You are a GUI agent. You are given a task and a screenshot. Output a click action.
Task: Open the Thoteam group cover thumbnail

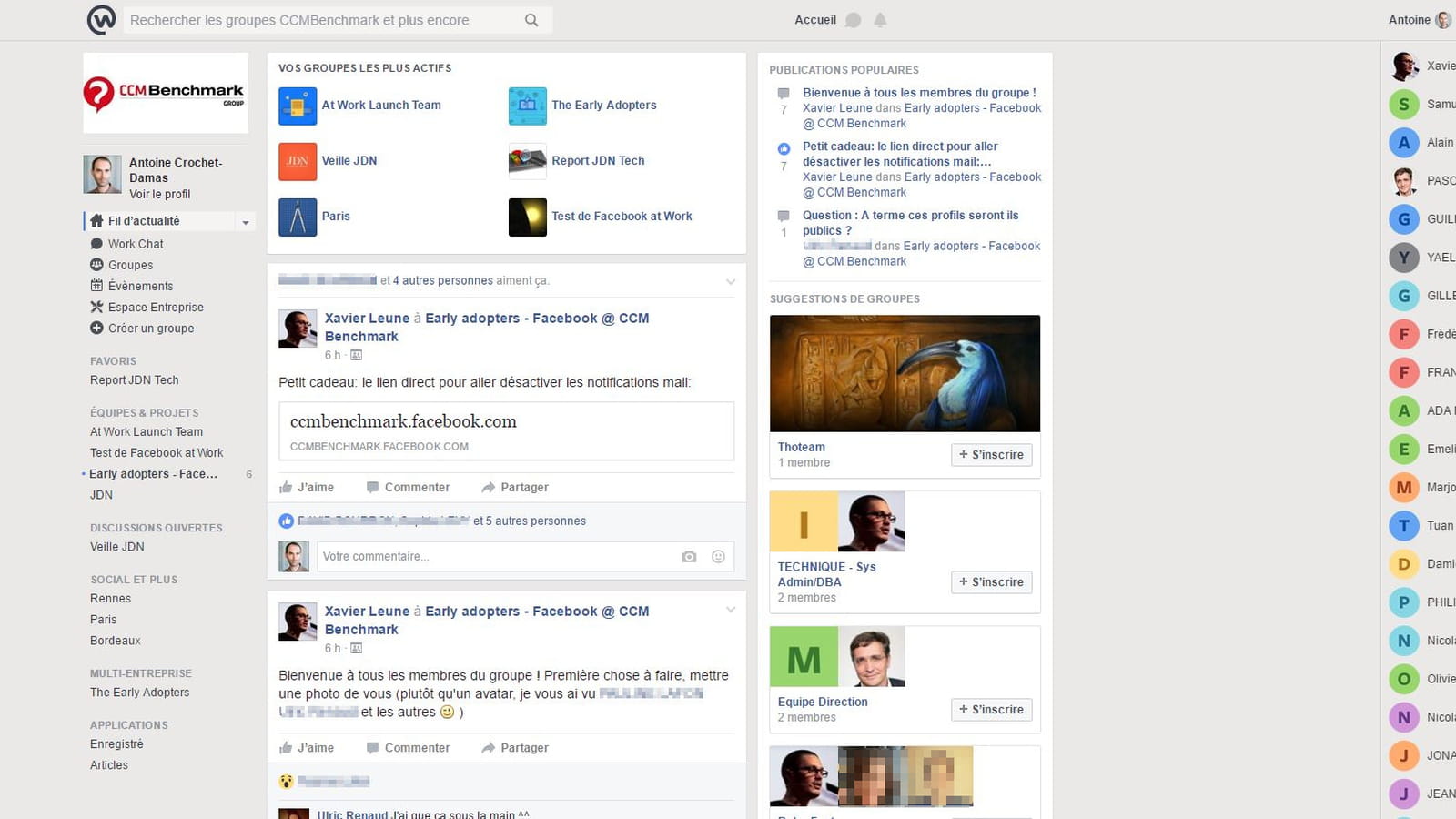pos(905,373)
